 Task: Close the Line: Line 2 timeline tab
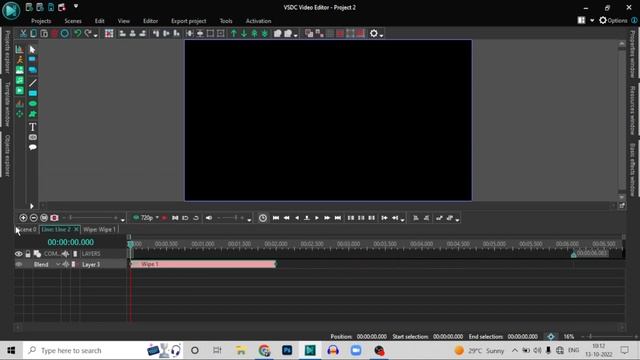76,229
